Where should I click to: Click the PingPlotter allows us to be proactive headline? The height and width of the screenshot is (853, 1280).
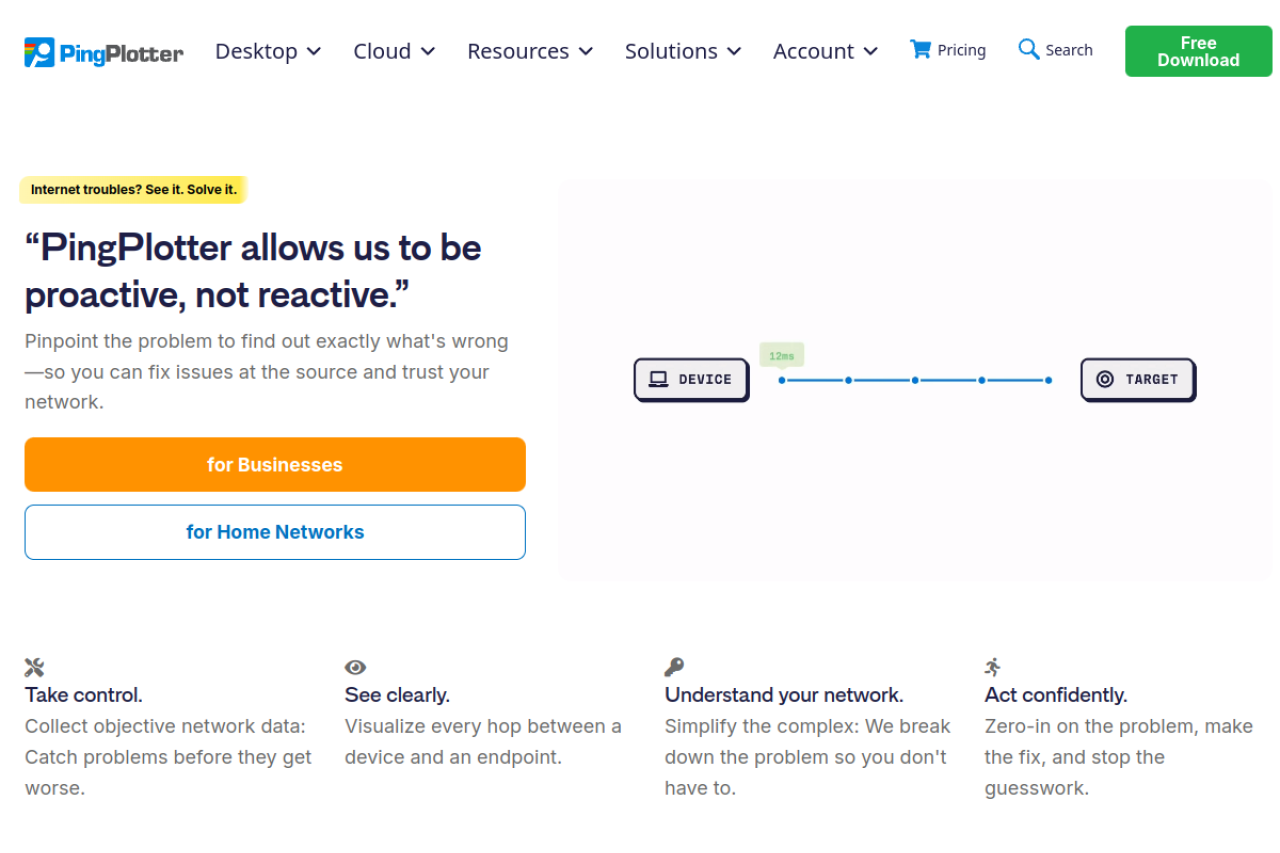(253, 271)
